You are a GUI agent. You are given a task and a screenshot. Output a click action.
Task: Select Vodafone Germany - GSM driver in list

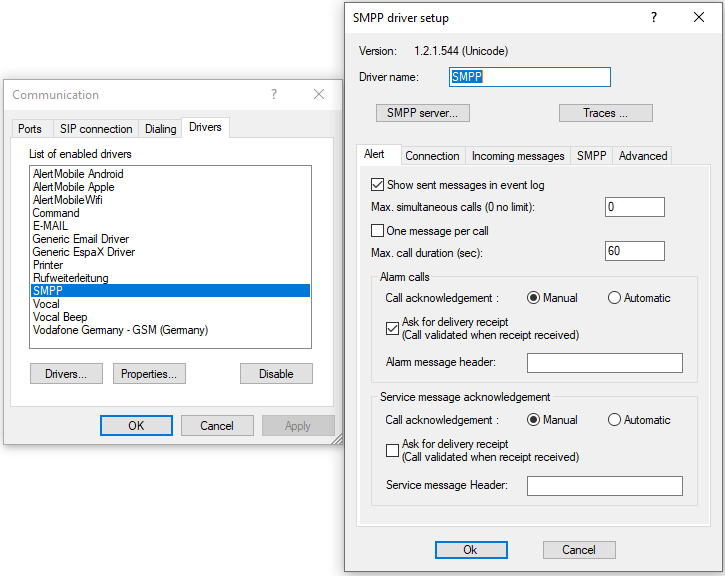[120, 330]
